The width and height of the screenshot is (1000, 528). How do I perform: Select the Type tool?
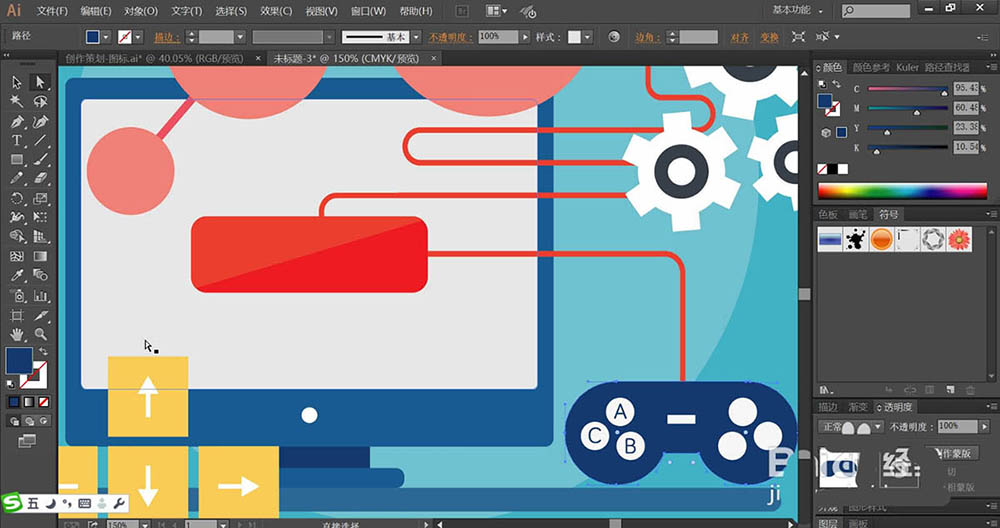pyautogui.click(x=17, y=141)
